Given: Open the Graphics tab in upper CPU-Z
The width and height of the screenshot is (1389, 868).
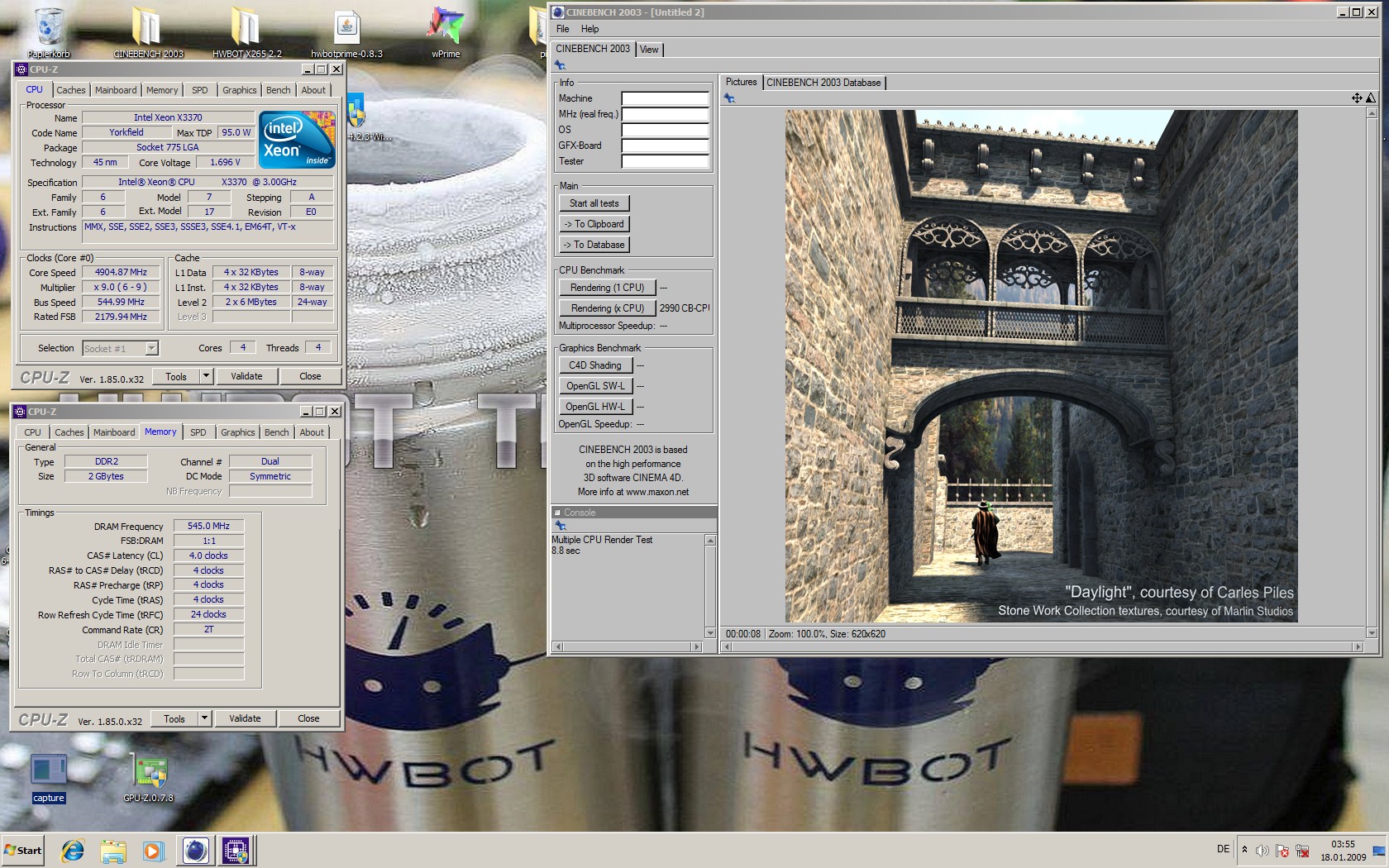Looking at the screenshot, I should 240,90.
